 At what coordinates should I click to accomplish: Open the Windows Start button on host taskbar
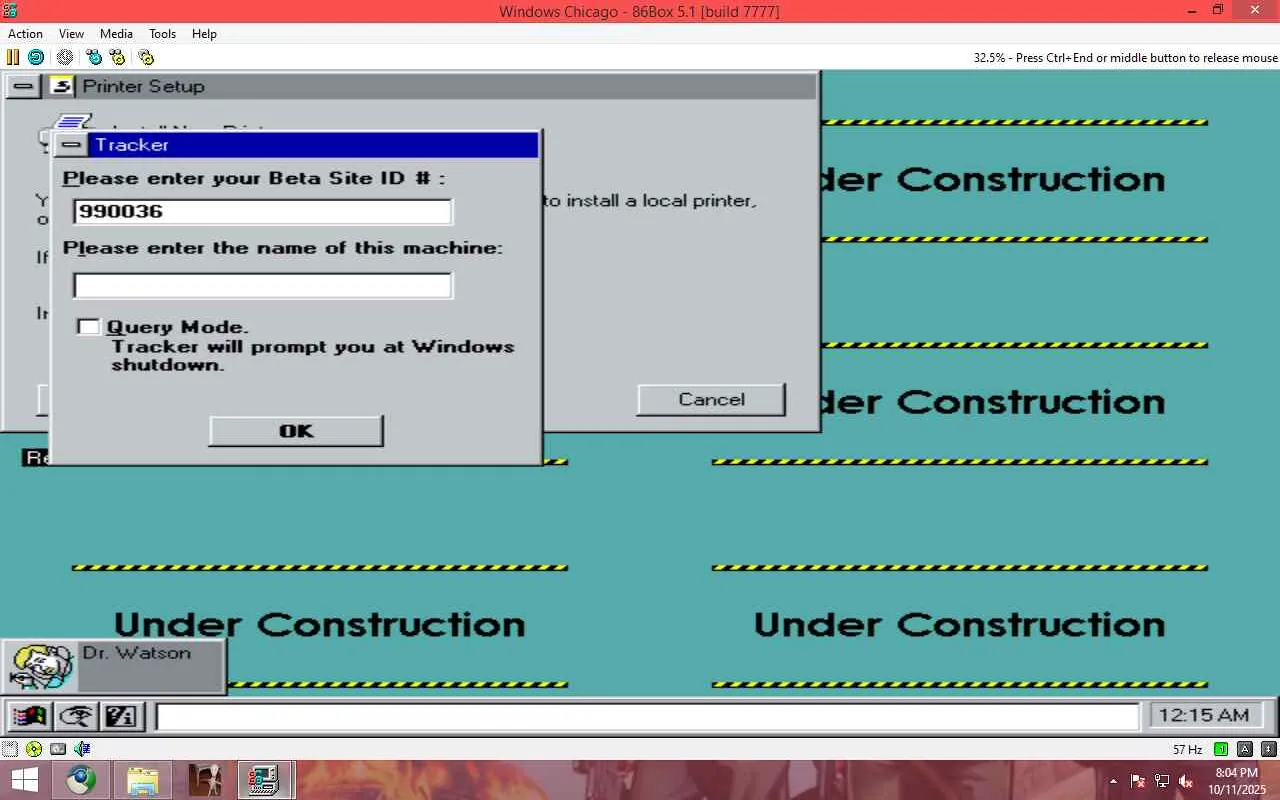(24, 780)
